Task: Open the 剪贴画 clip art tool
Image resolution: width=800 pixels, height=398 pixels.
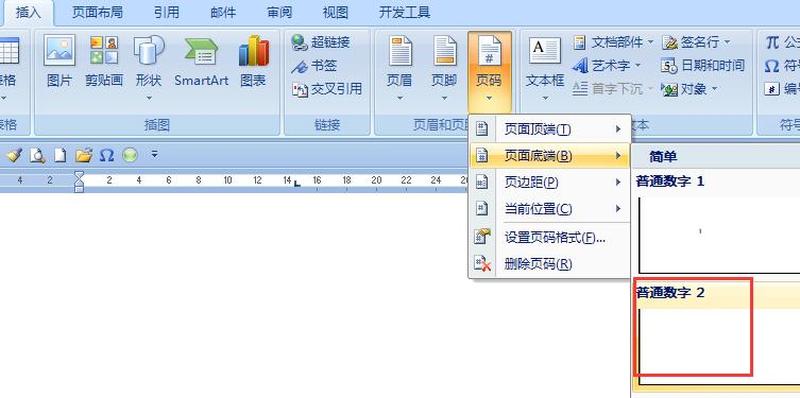Action: tap(104, 61)
